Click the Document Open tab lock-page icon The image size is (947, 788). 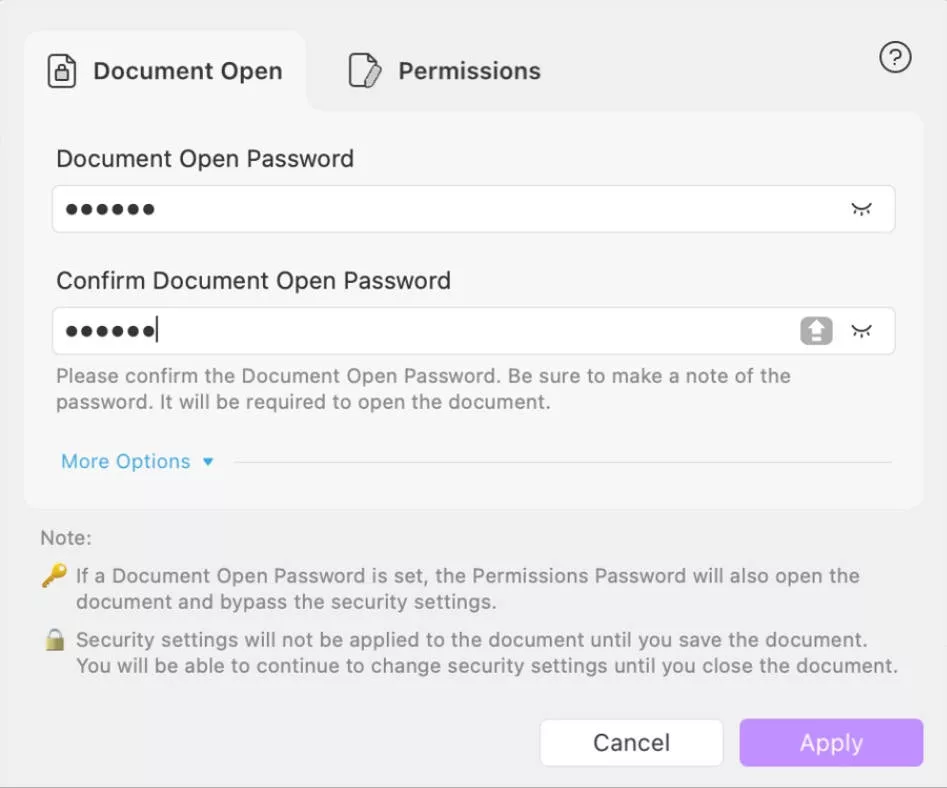[x=62, y=72]
